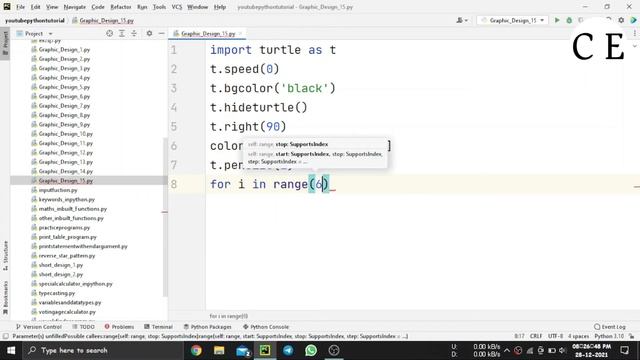
Task: Open the user account icon menu
Action: pyautogui.click(x=462, y=20)
